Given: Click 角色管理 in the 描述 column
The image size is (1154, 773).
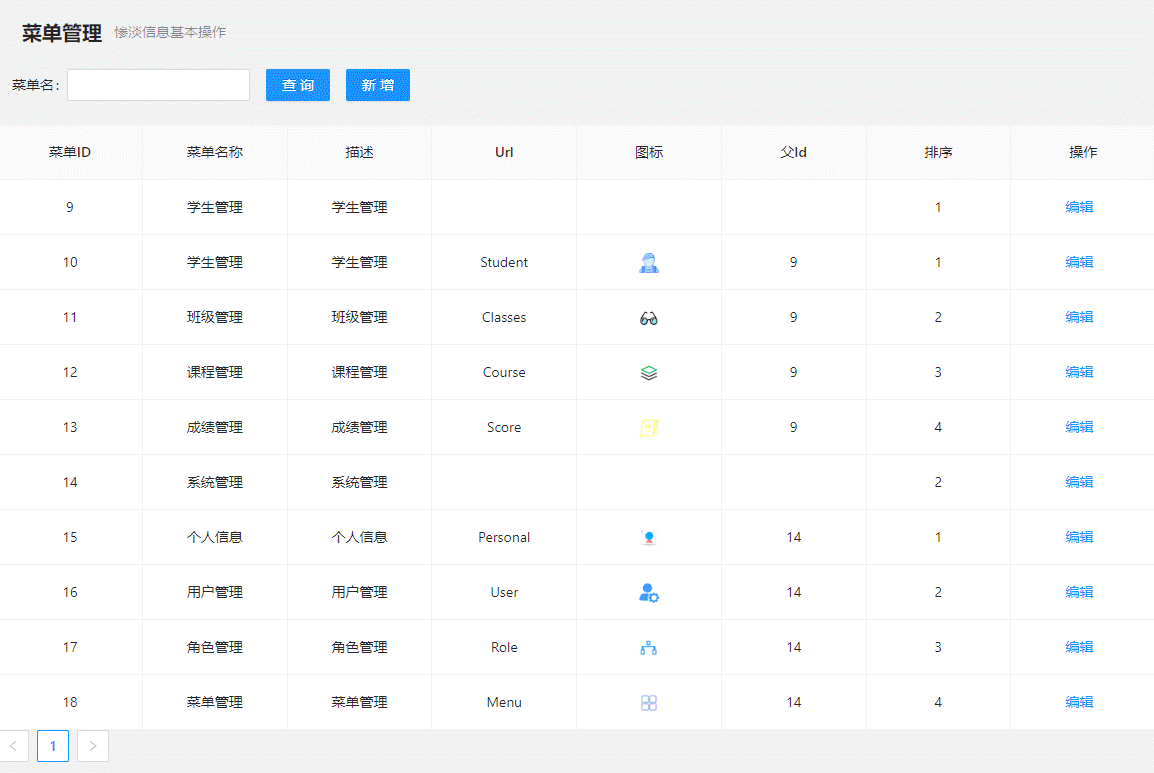Looking at the screenshot, I should coord(359,647).
